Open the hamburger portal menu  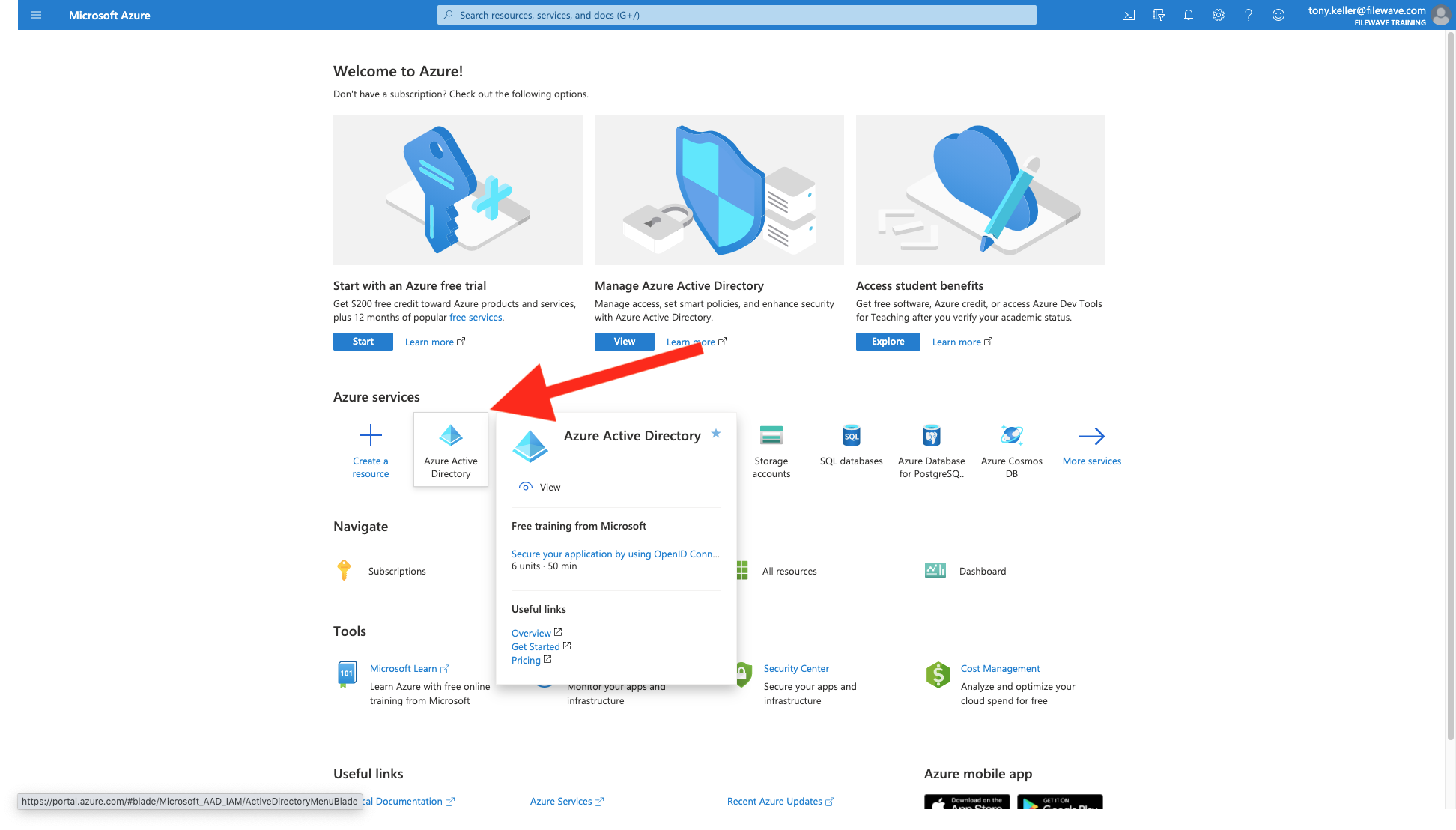[36, 15]
